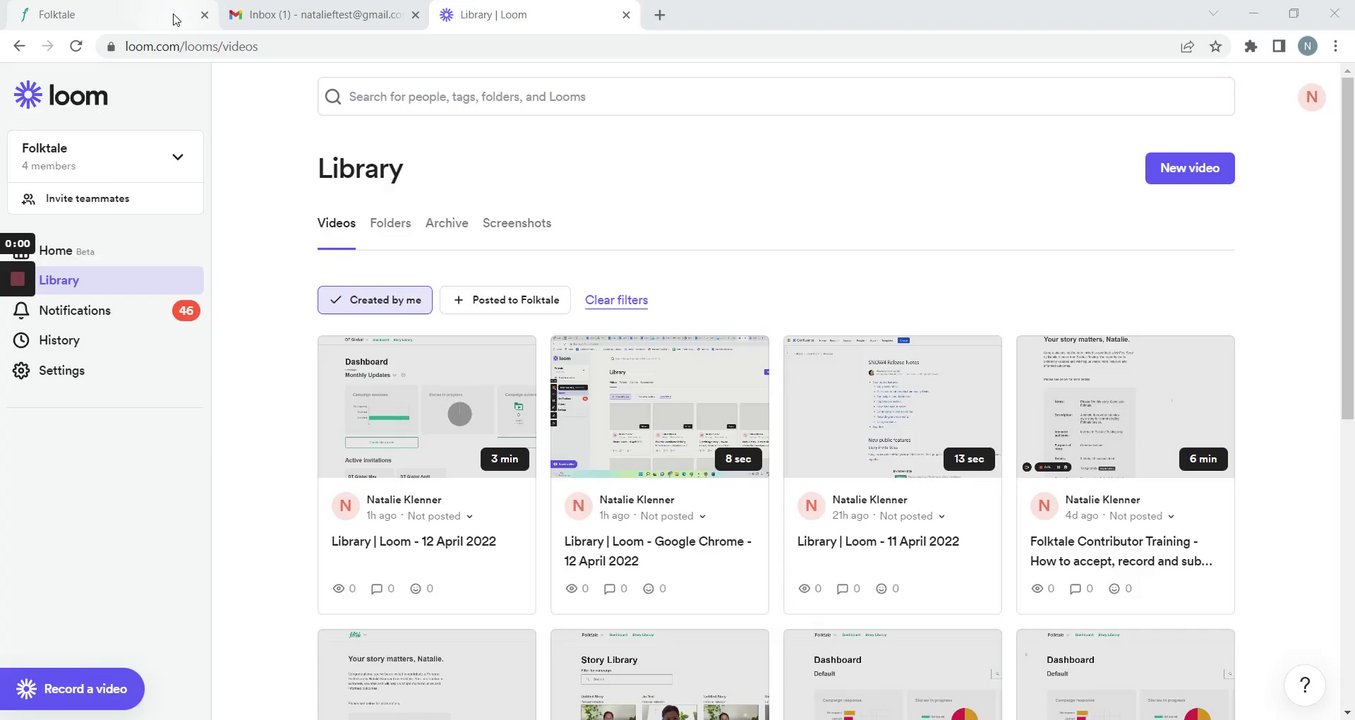Click views eye icon on 12 April 2022 video
Viewport: 1355px width, 720px height.
338,589
